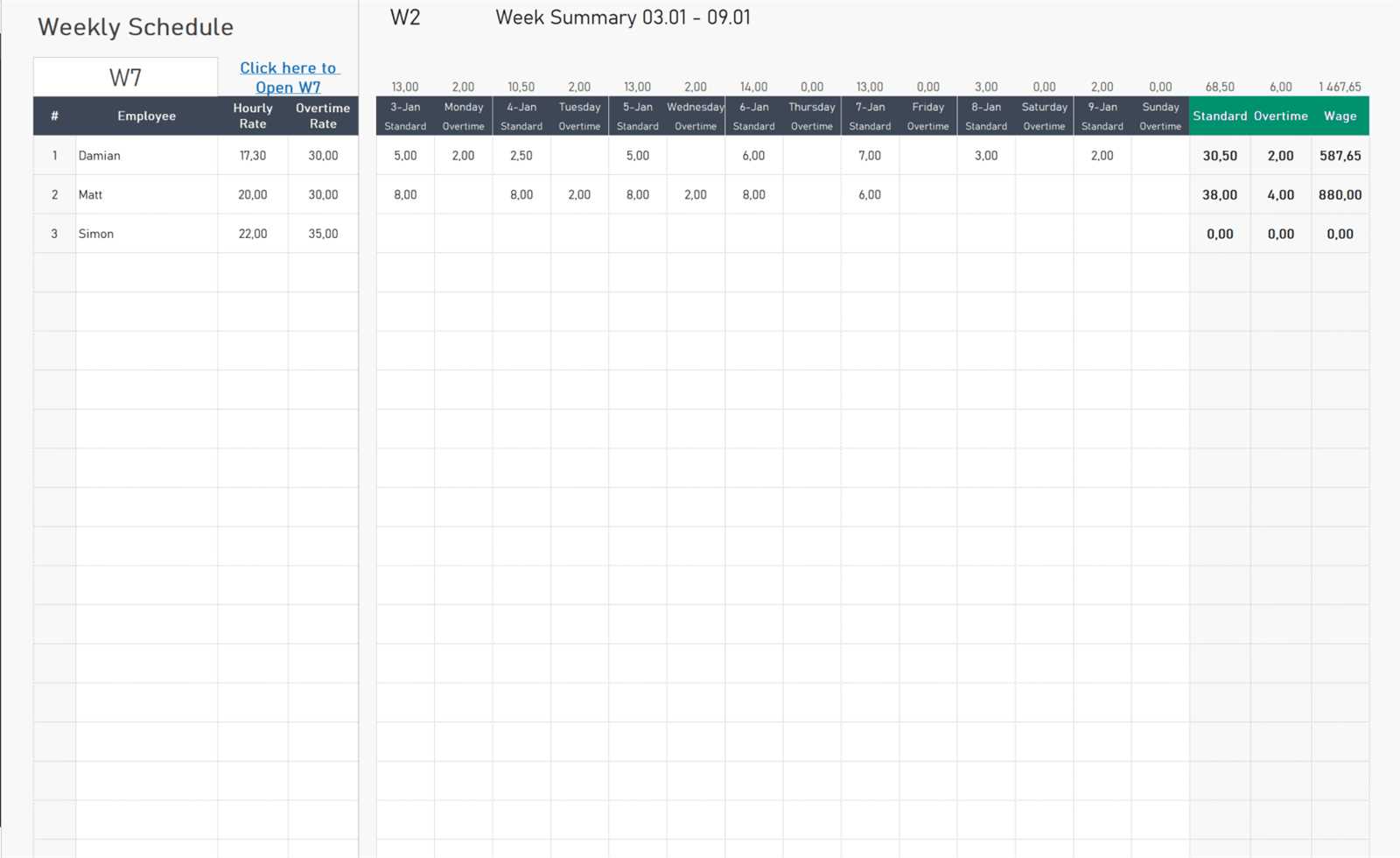
Task: Select Matt's total standard hours 38,00
Action: (x=1220, y=194)
